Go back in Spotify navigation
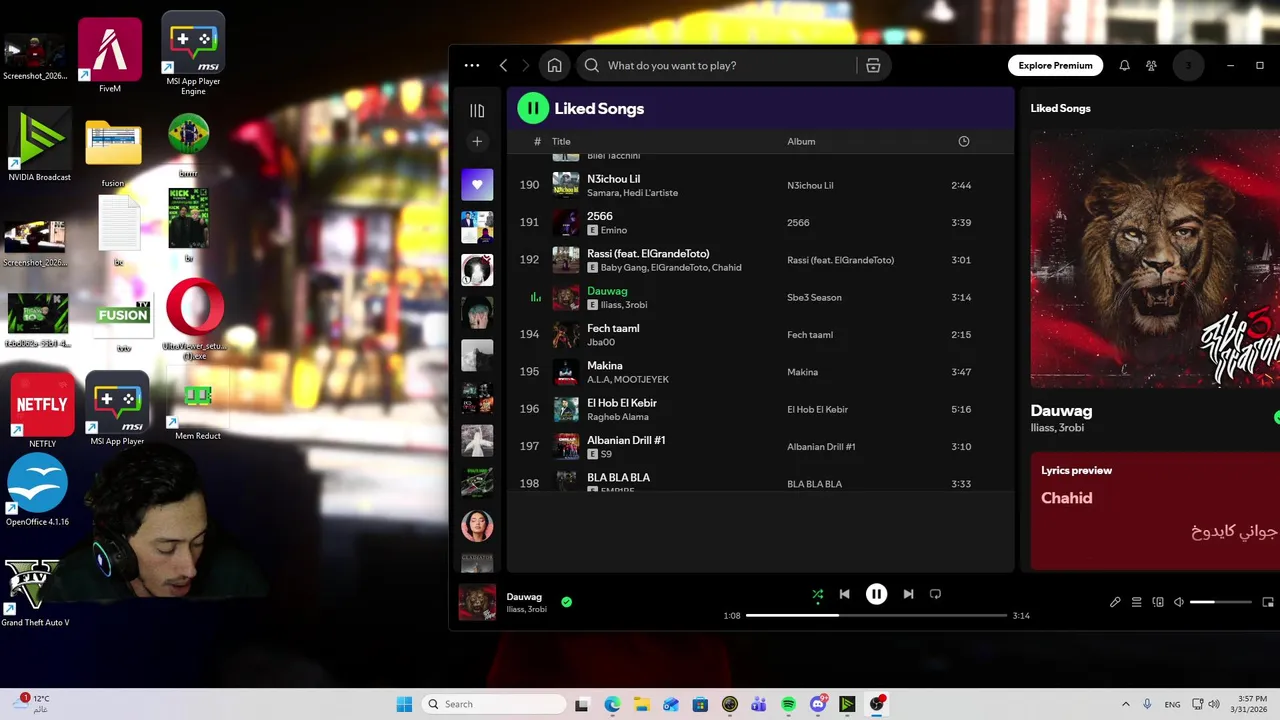This screenshot has width=1280, height=720. coord(503,65)
